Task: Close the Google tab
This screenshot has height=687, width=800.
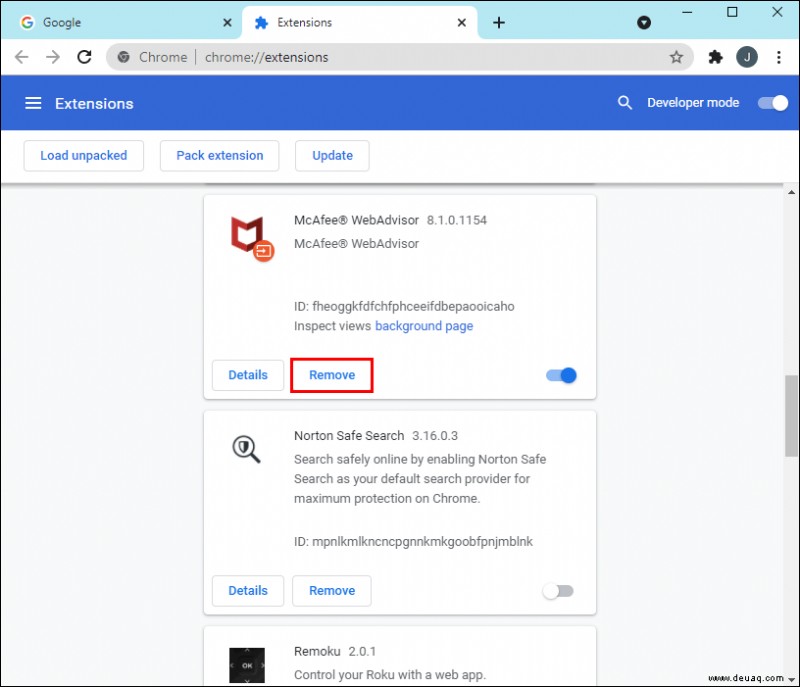Action: tap(228, 22)
